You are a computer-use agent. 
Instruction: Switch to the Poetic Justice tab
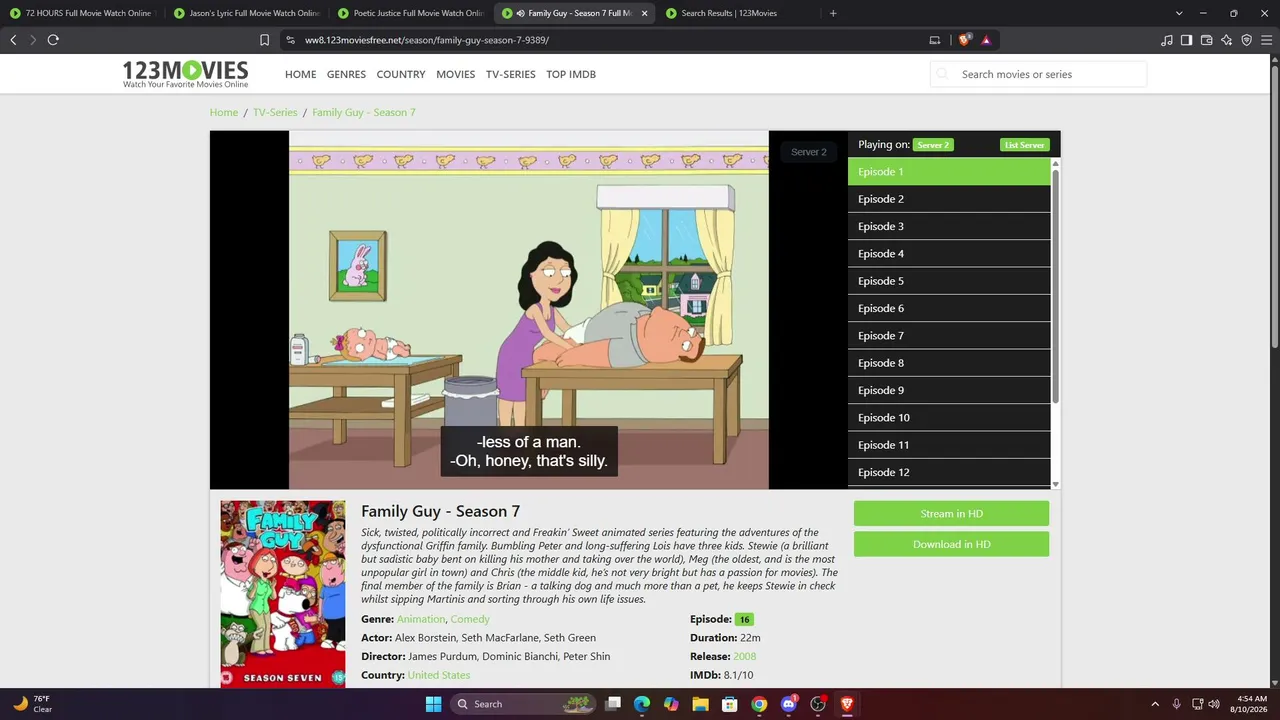click(x=410, y=13)
